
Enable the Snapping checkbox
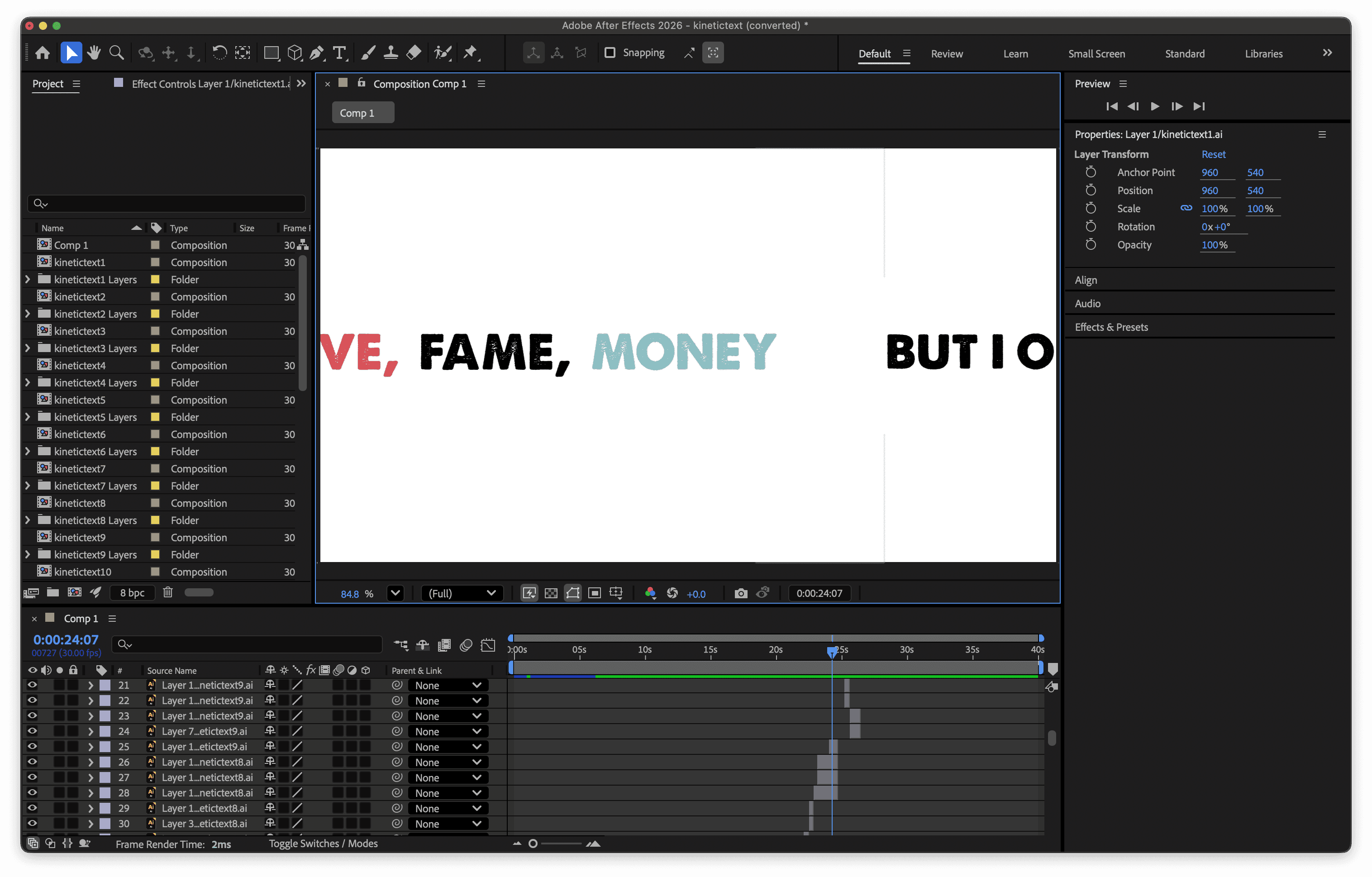(610, 52)
